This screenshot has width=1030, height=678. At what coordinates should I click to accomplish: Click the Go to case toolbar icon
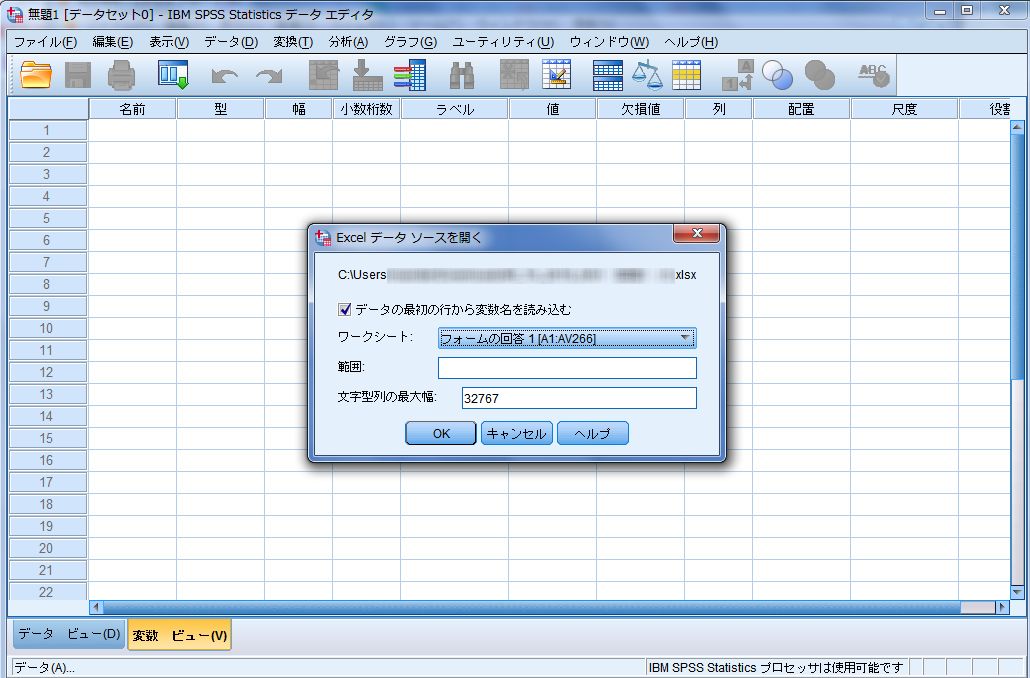(324, 75)
